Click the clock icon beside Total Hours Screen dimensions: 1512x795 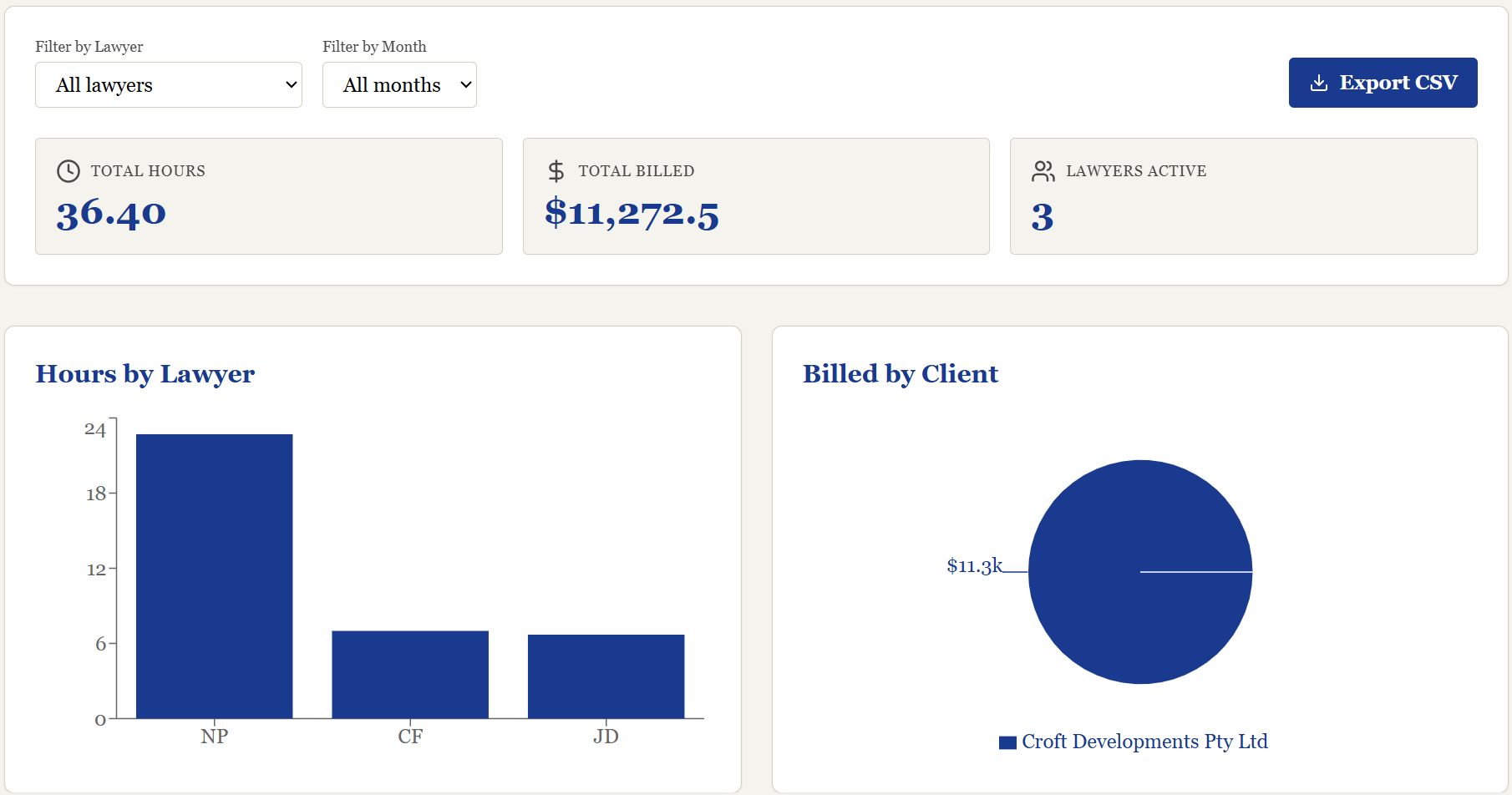(x=68, y=171)
